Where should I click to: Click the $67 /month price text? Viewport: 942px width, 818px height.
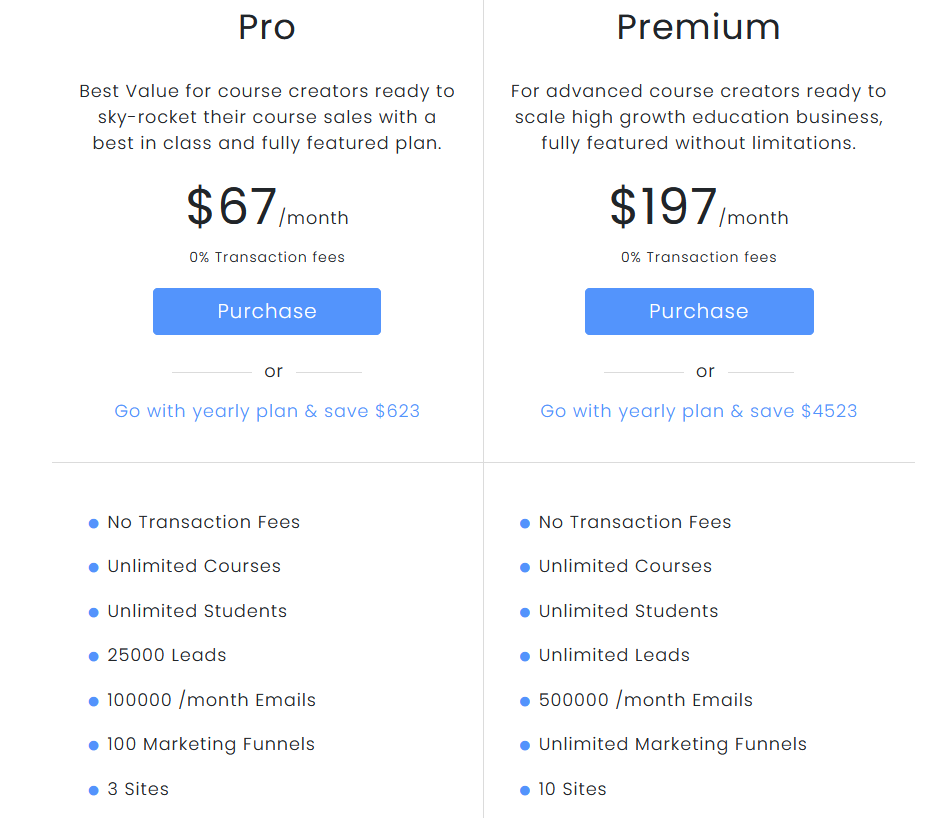(267, 207)
